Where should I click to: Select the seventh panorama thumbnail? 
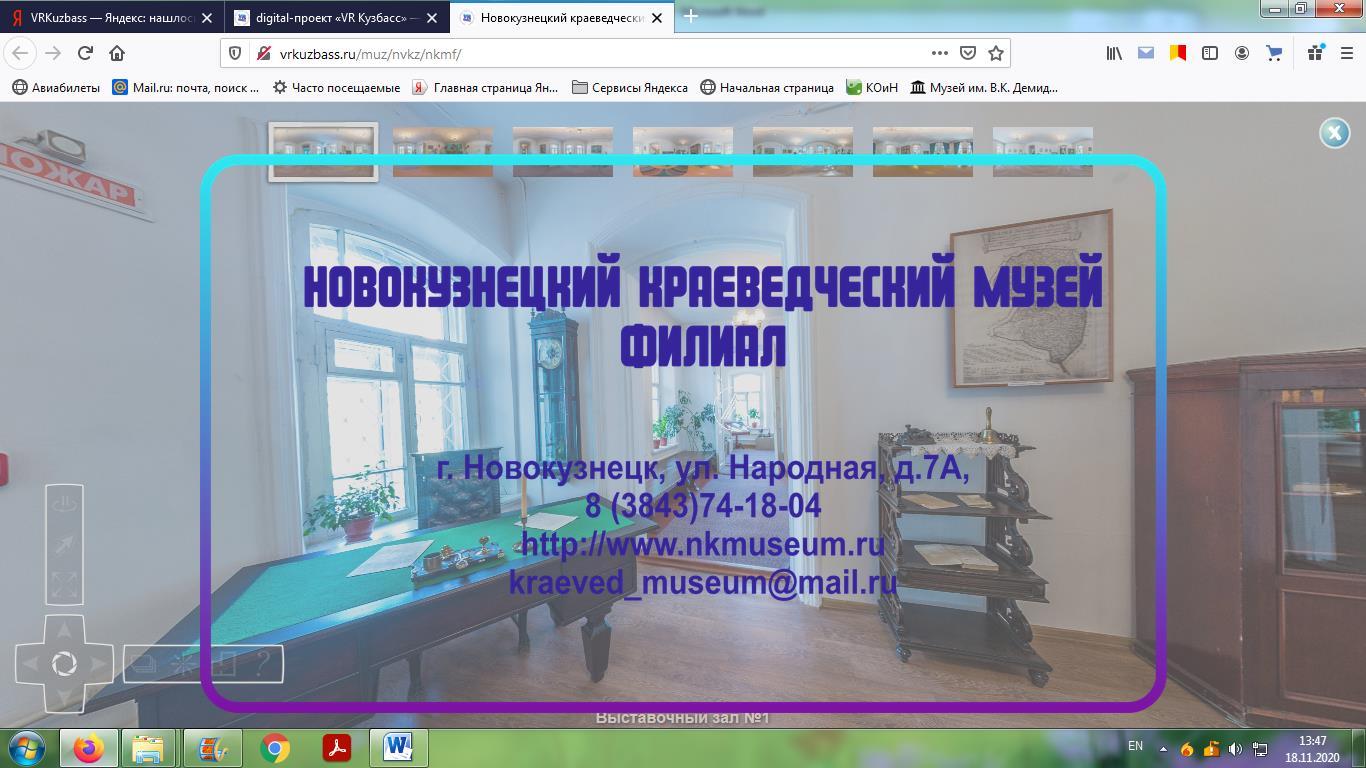click(1043, 152)
